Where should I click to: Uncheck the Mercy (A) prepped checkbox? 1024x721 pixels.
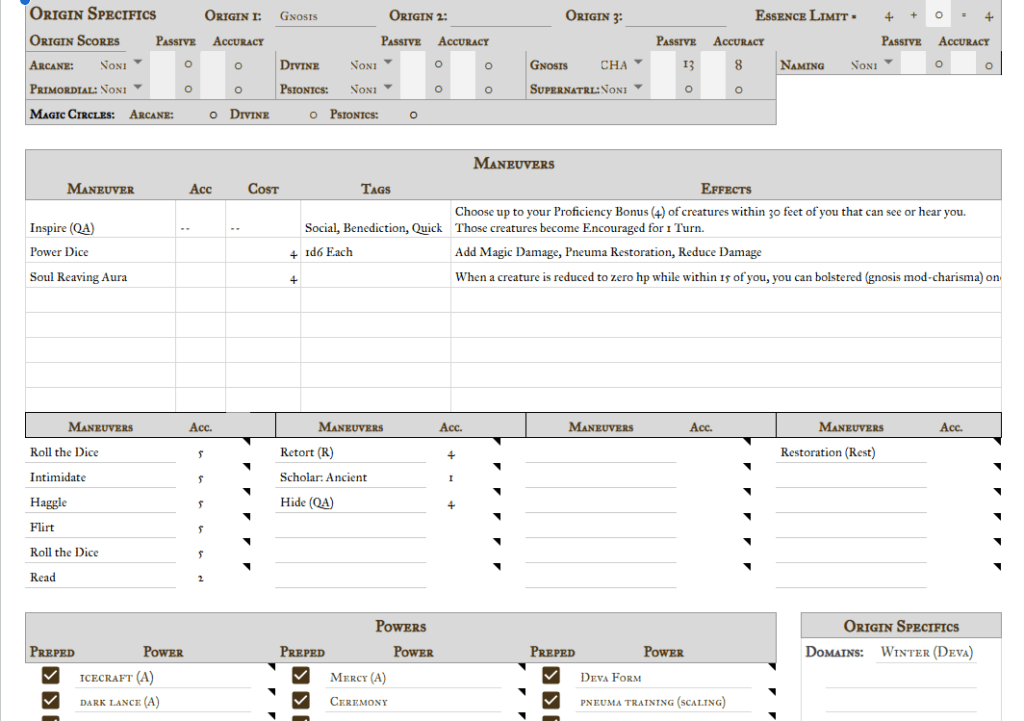[x=300, y=675]
